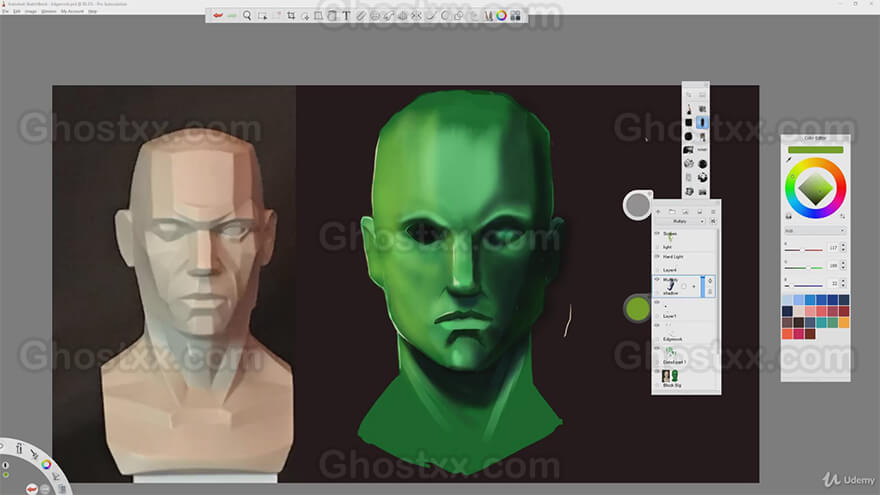Click the green value stepper arrows
Screen dimensions: 880x495
coord(843,265)
